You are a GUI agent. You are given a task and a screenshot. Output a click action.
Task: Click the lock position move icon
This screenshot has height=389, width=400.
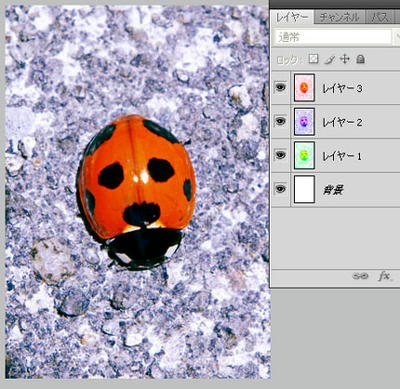[x=345, y=59]
